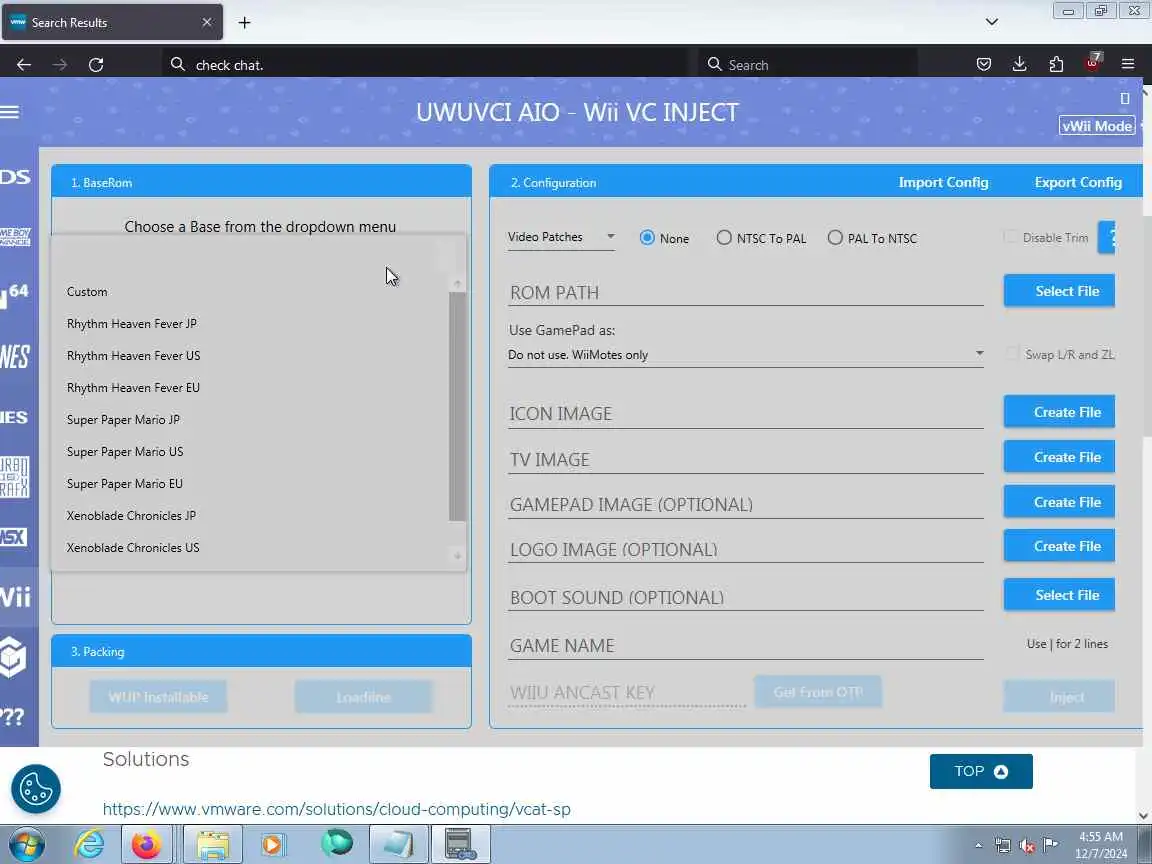This screenshot has width=1152, height=864.
Task: Click Select File for ROM PATH
Action: [x=1059, y=291]
